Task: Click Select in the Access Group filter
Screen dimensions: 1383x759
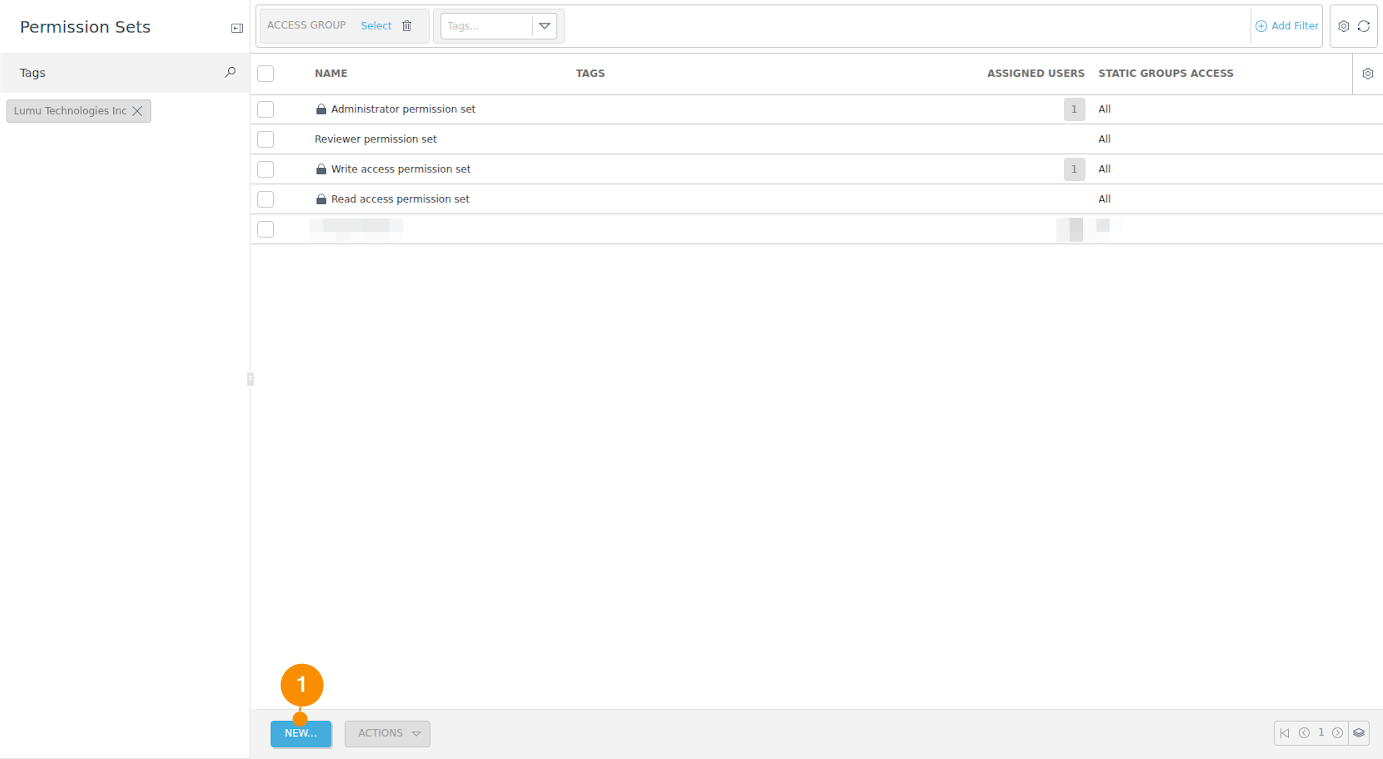Action: click(x=376, y=26)
